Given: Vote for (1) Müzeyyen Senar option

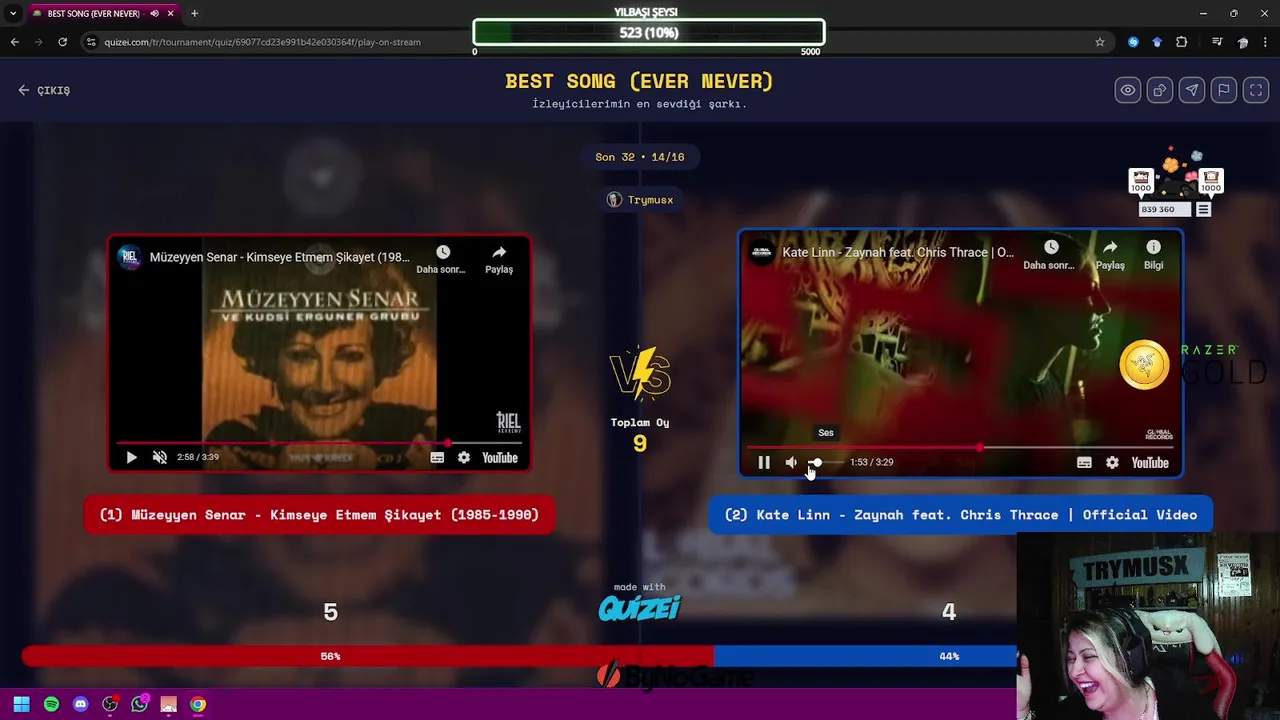Looking at the screenshot, I should click(x=319, y=515).
